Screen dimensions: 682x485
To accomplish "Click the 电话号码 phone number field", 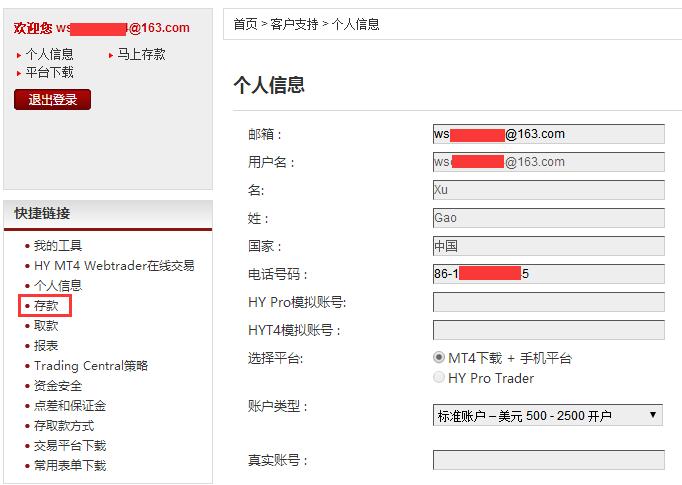I will [548, 274].
